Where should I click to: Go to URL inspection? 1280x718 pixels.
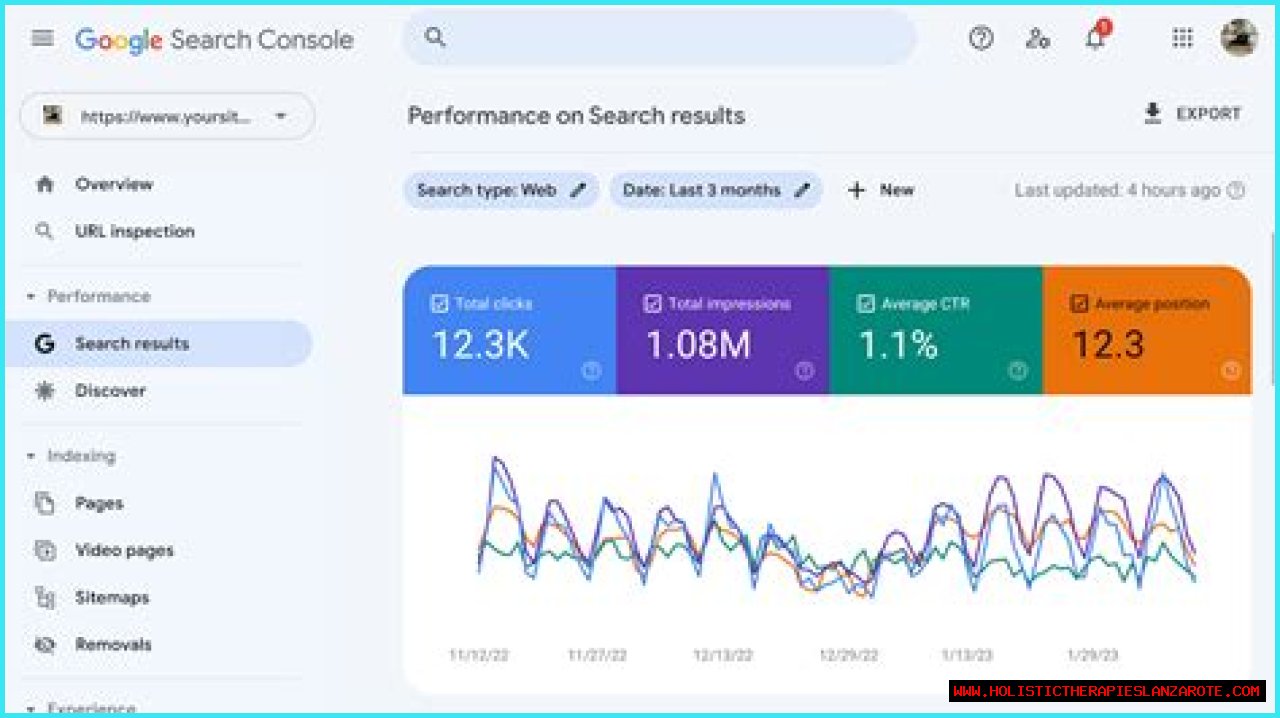click(x=134, y=231)
